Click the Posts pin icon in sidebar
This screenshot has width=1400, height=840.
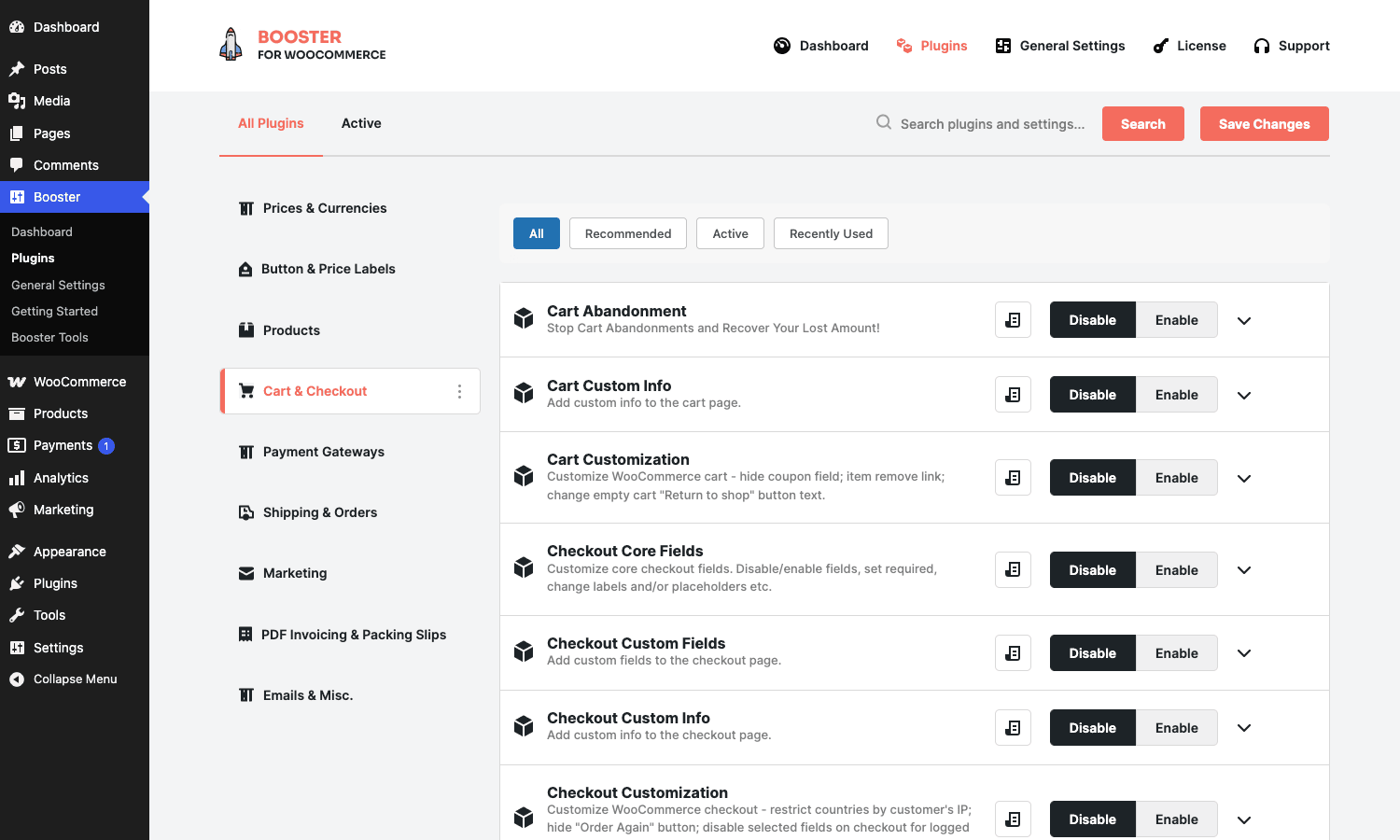[x=17, y=69]
